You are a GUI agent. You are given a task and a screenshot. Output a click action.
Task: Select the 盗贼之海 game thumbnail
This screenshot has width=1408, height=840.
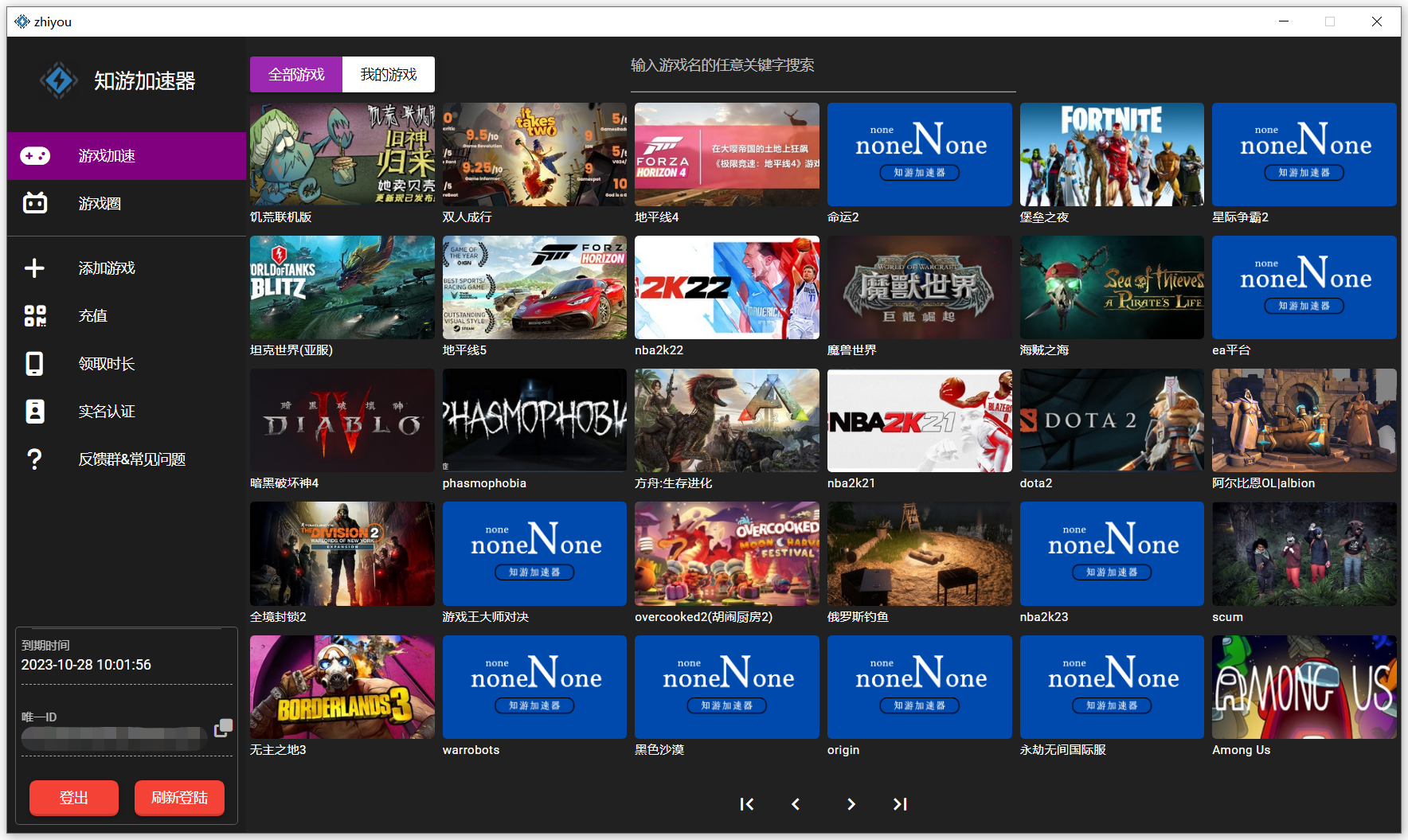pyautogui.click(x=1112, y=287)
